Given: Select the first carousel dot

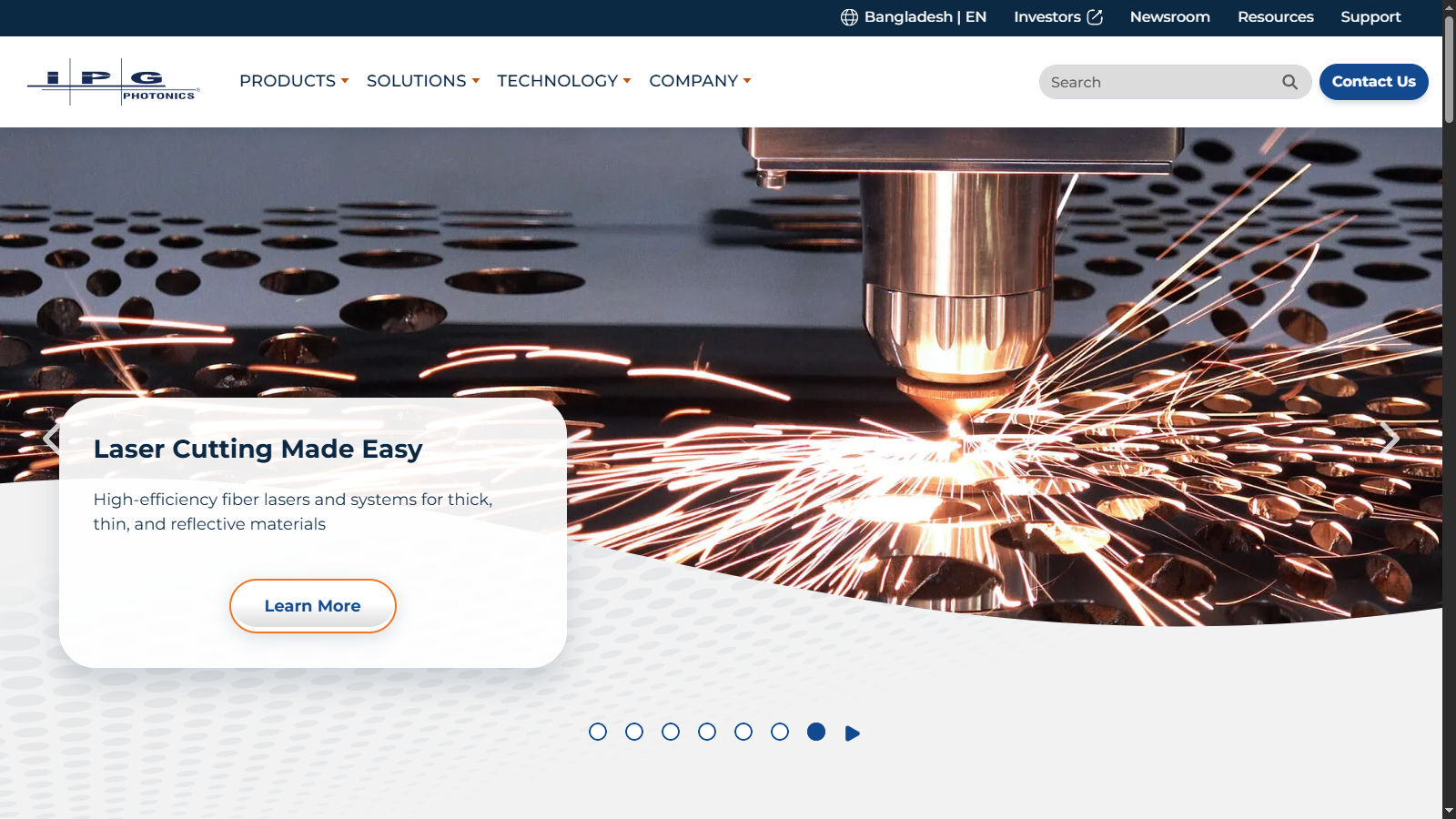Looking at the screenshot, I should click(x=598, y=732).
